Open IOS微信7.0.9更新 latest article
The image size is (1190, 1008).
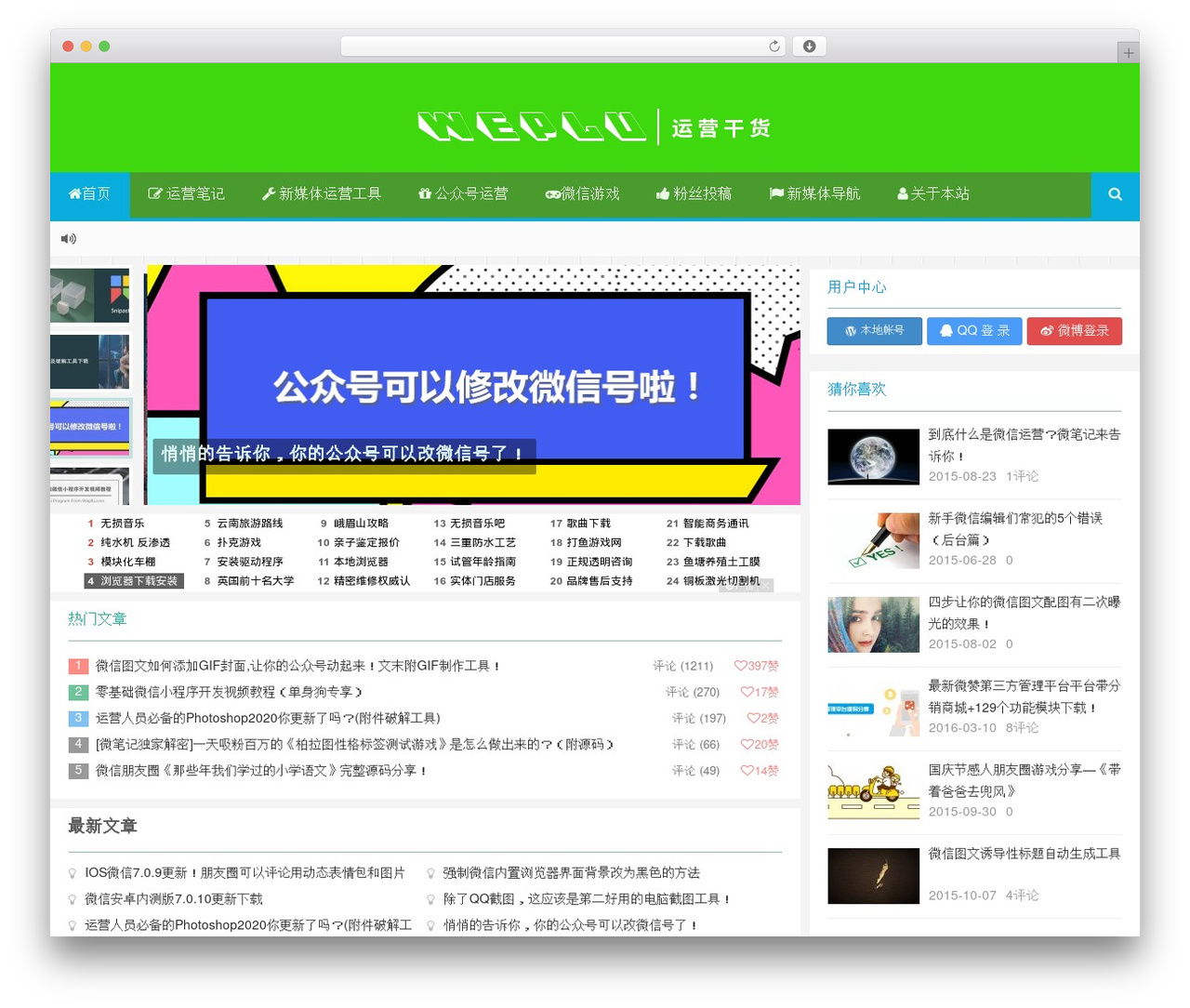coord(245,872)
